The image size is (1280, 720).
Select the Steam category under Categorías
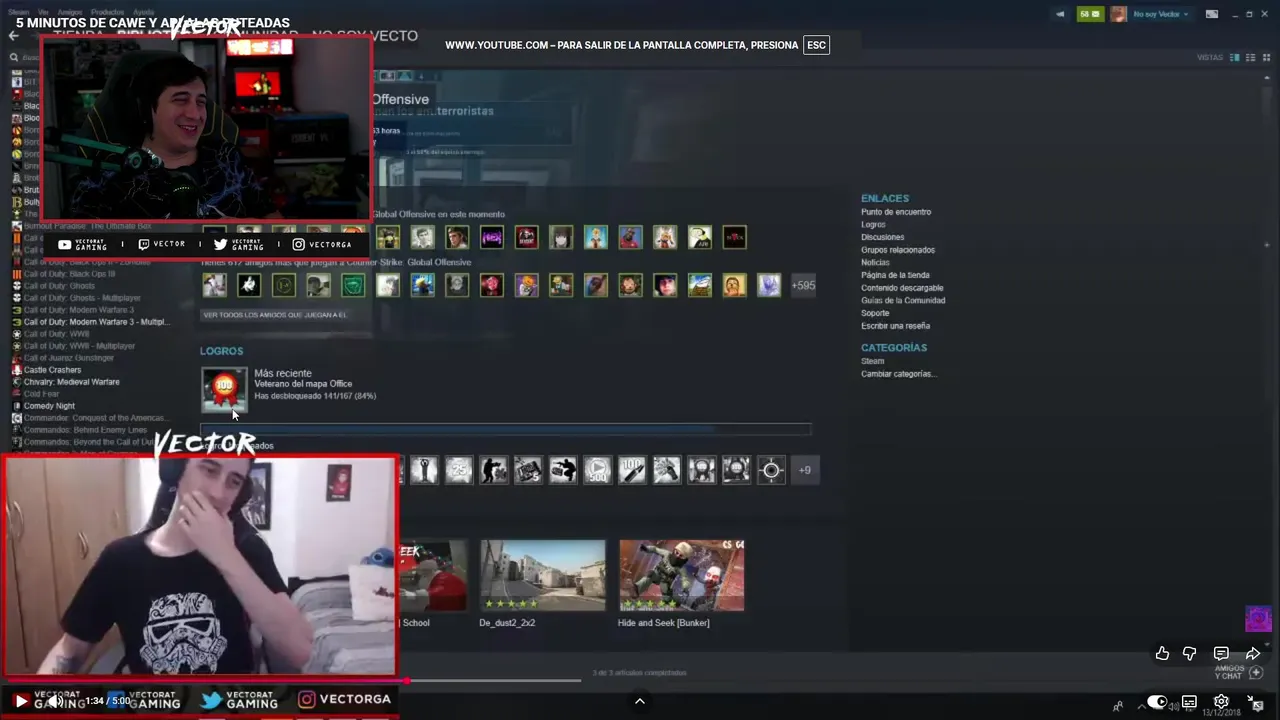pos(872,361)
